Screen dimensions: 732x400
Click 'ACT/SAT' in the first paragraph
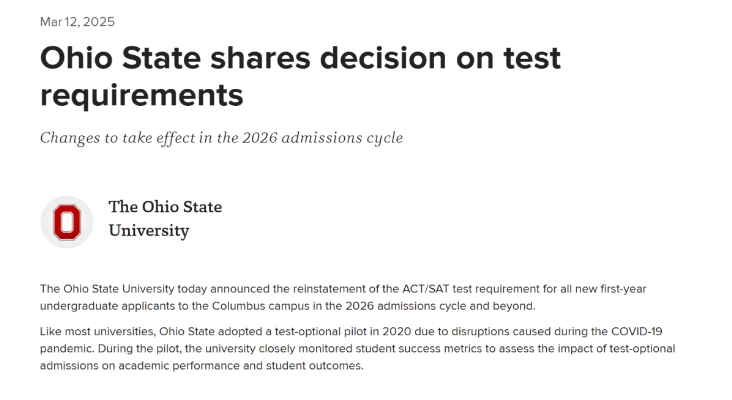coord(426,289)
